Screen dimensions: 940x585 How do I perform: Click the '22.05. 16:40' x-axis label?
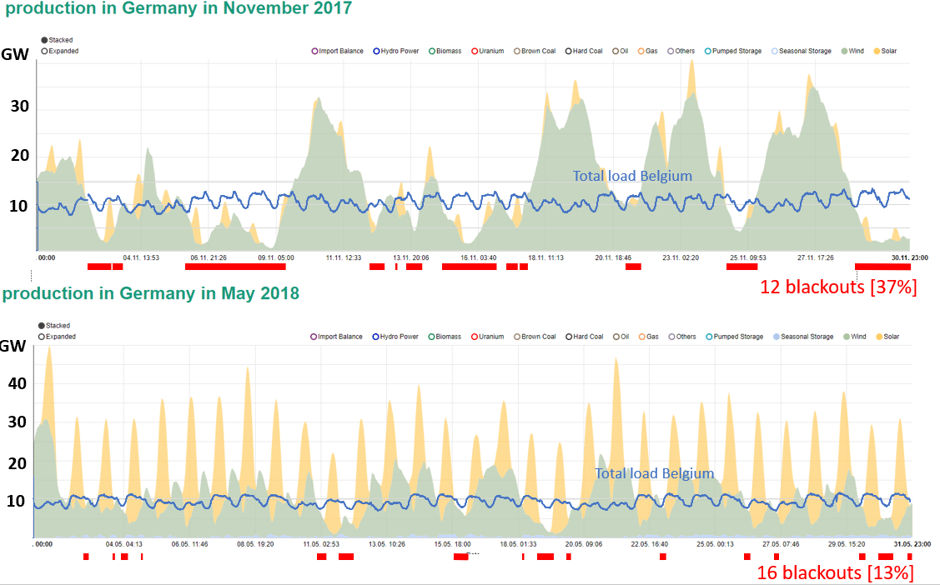[x=650, y=544]
